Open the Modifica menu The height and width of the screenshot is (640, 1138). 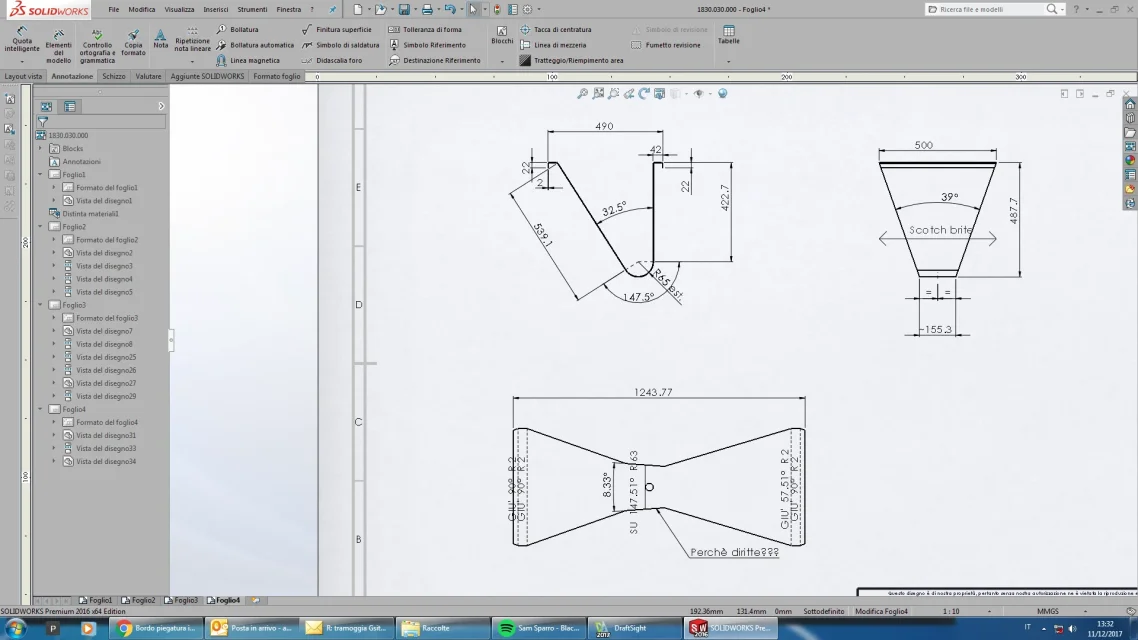pos(142,9)
